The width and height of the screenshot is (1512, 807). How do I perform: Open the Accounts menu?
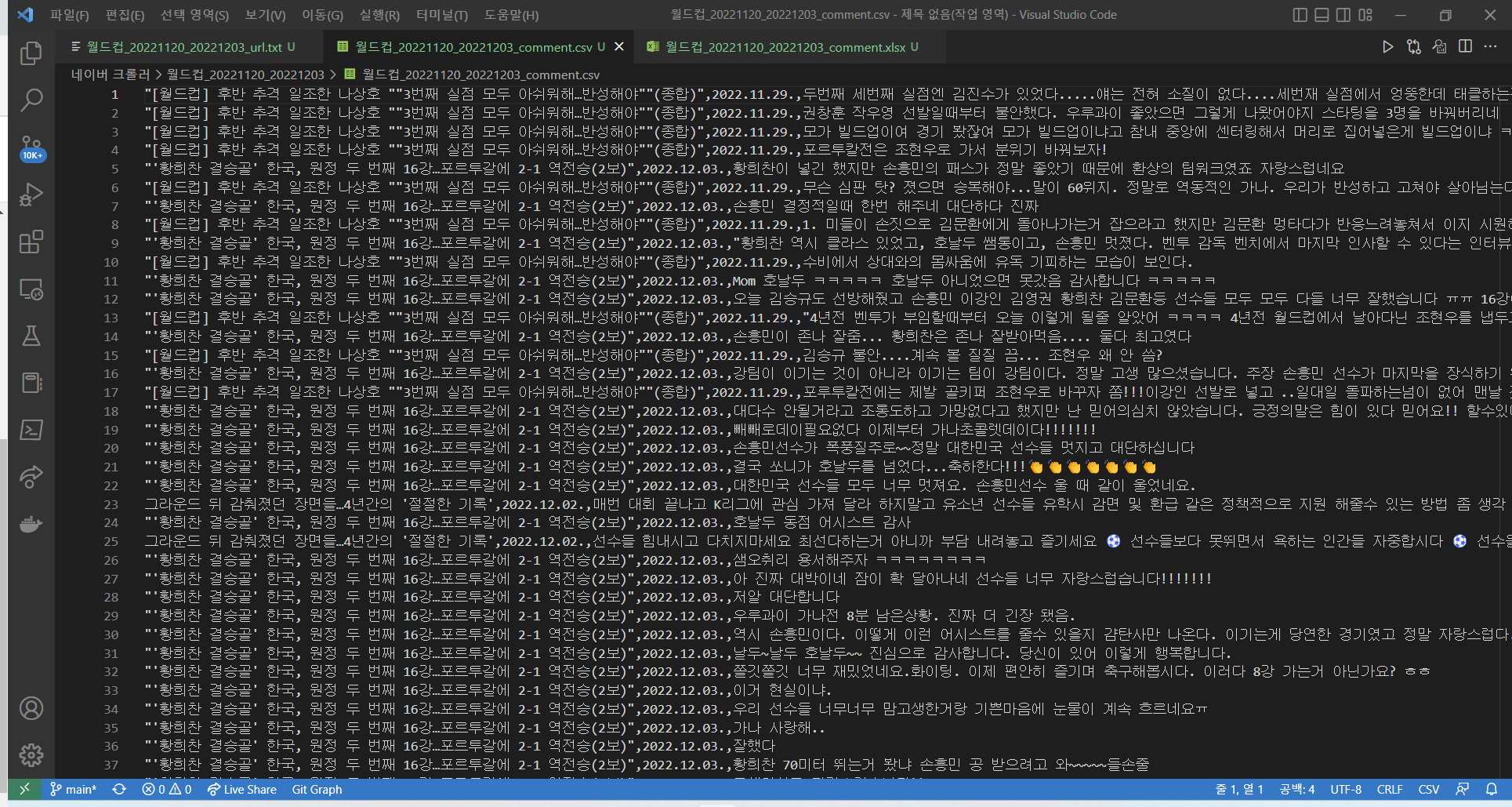point(31,708)
